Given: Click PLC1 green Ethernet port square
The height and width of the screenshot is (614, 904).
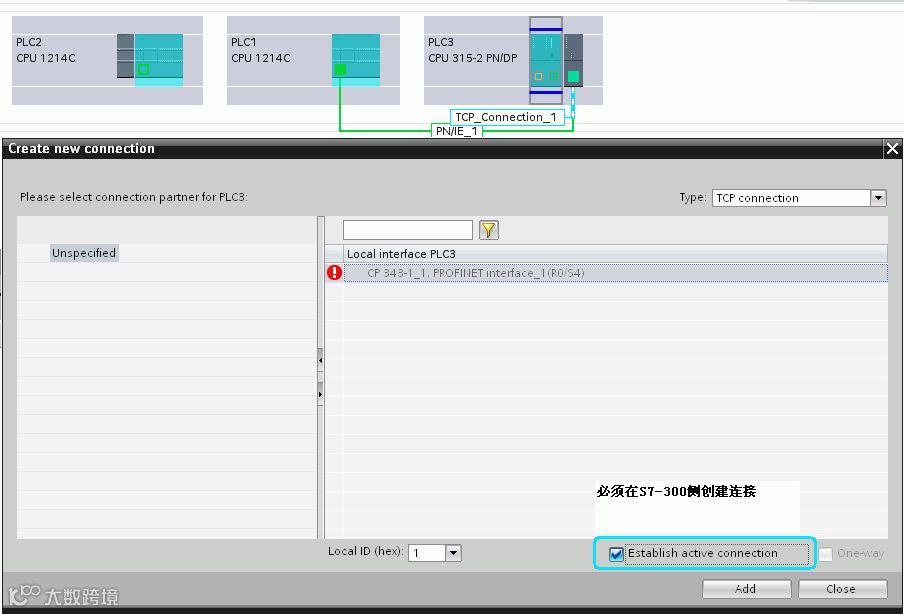Looking at the screenshot, I should coord(340,70).
